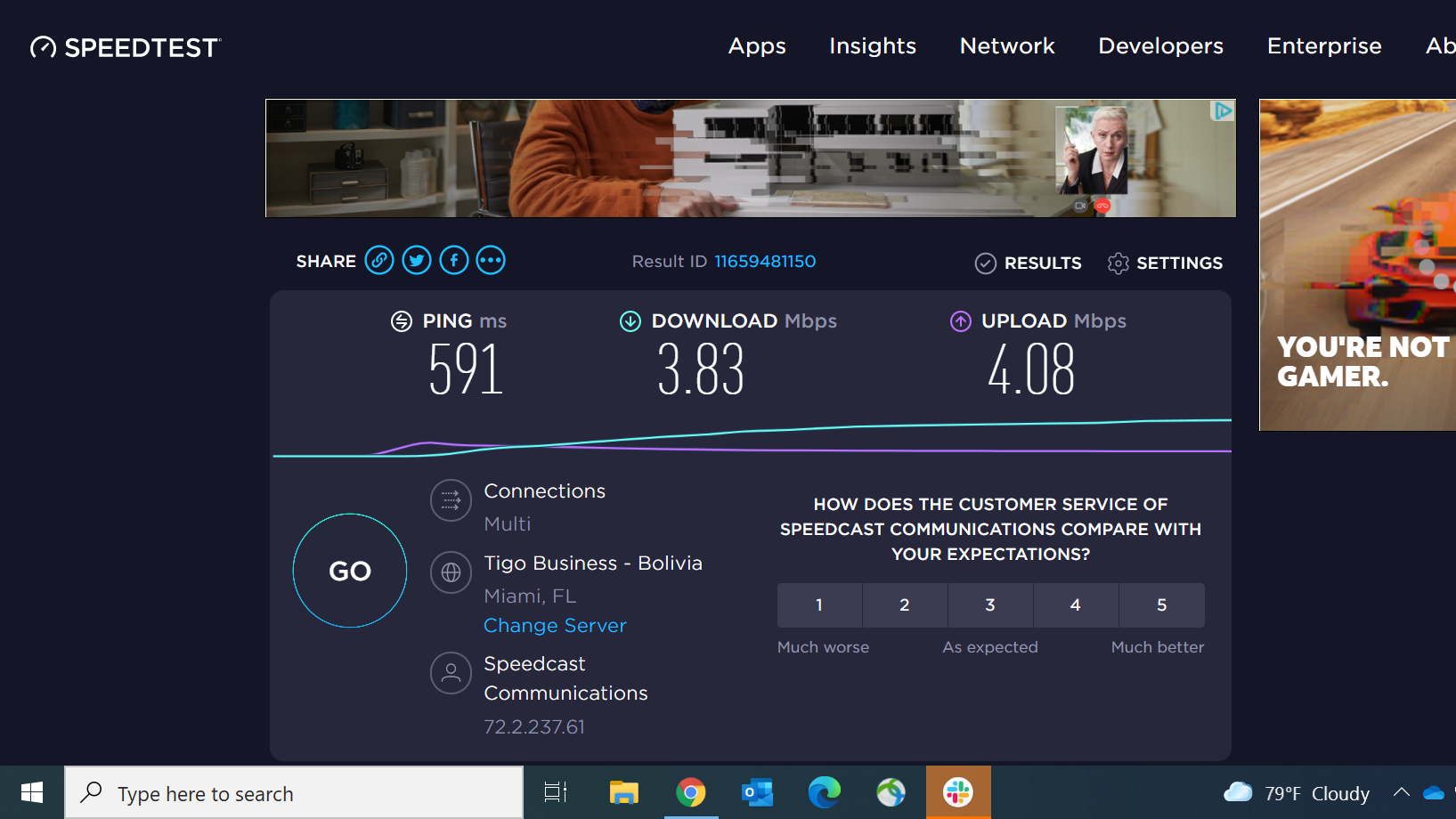The height and width of the screenshot is (819, 1456).
Task: Rate customer service 5, much better
Action: coord(1161,605)
